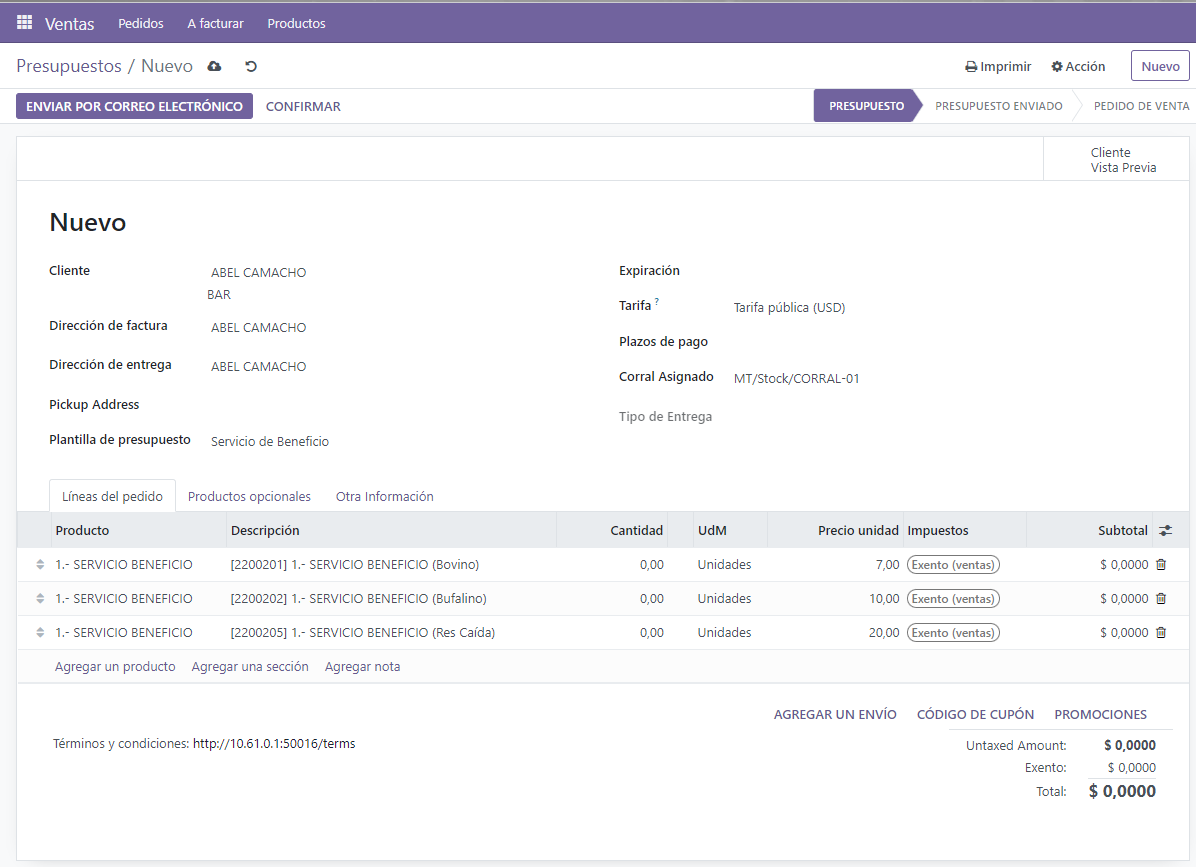Click the Tarifa help question mark

[x=657, y=301]
